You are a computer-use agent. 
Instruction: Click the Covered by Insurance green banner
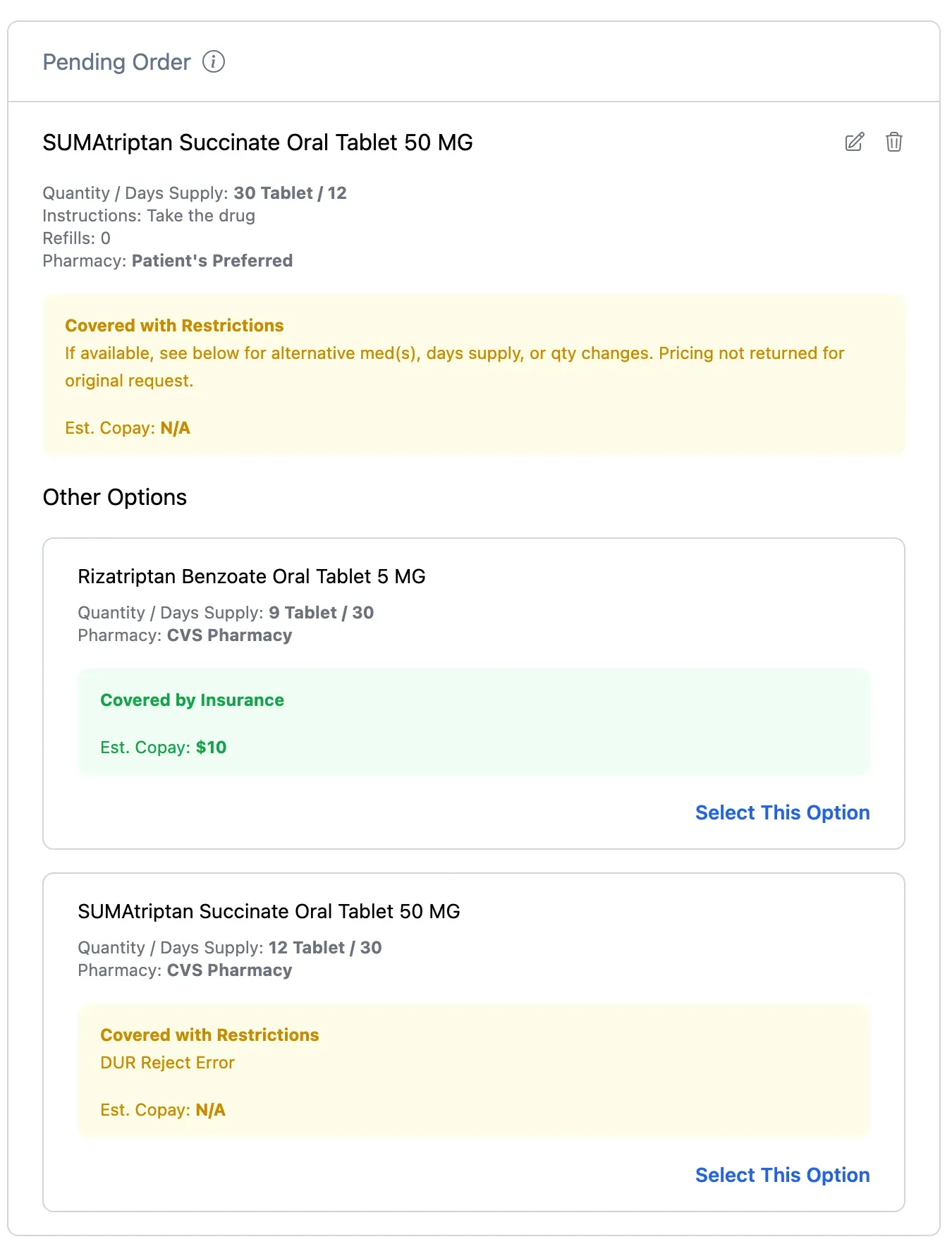tap(474, 722)
